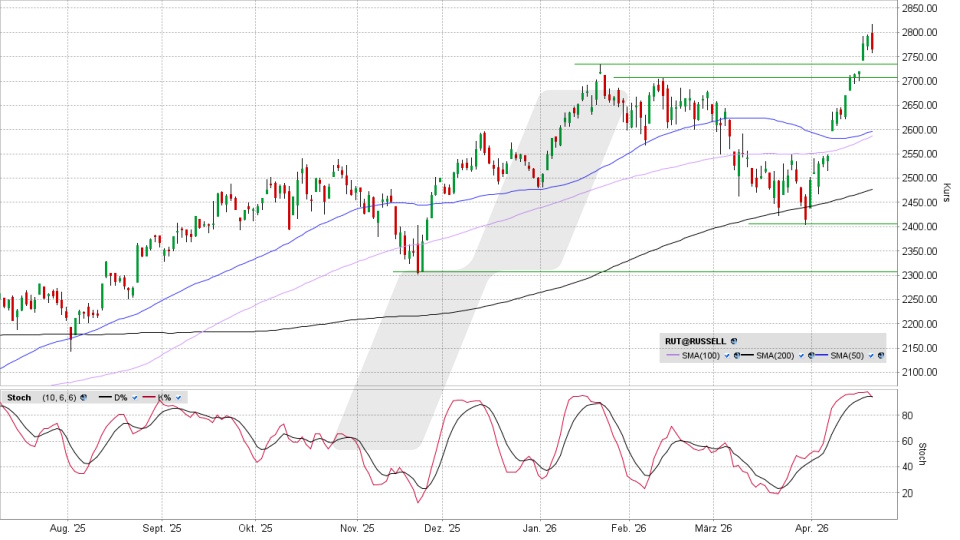Select the Nov. '25 date axis label
Viewport: 960px width, 540px height.
point(357,528)
